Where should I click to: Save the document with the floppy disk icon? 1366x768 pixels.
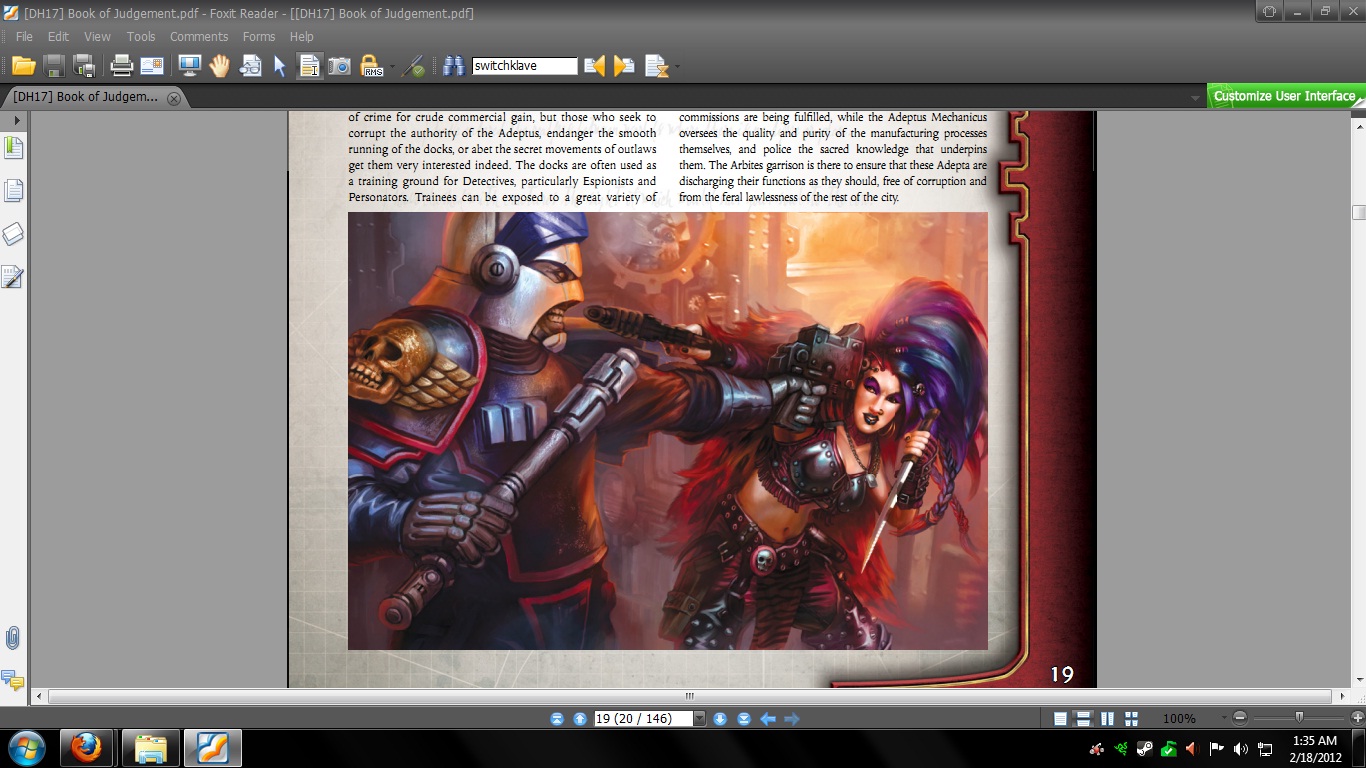point(54,66)
